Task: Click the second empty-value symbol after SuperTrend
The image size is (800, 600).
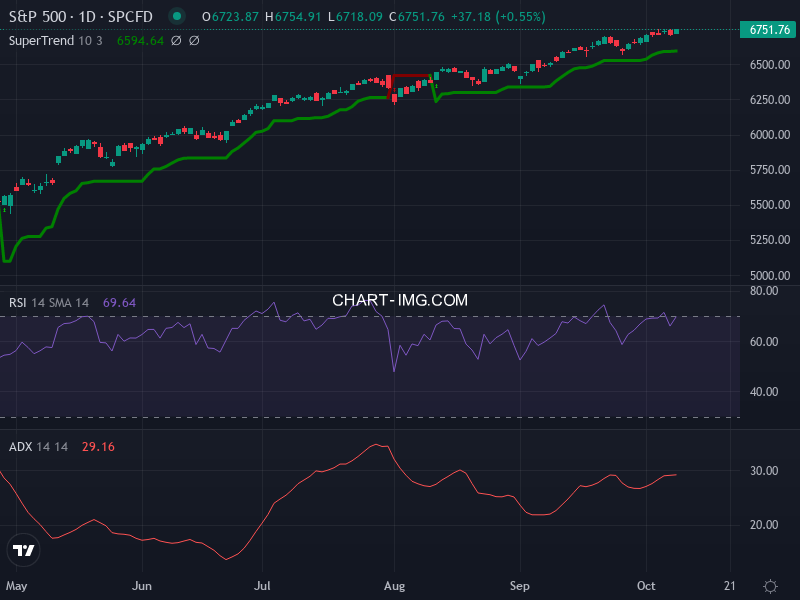Action: point(194,41)
